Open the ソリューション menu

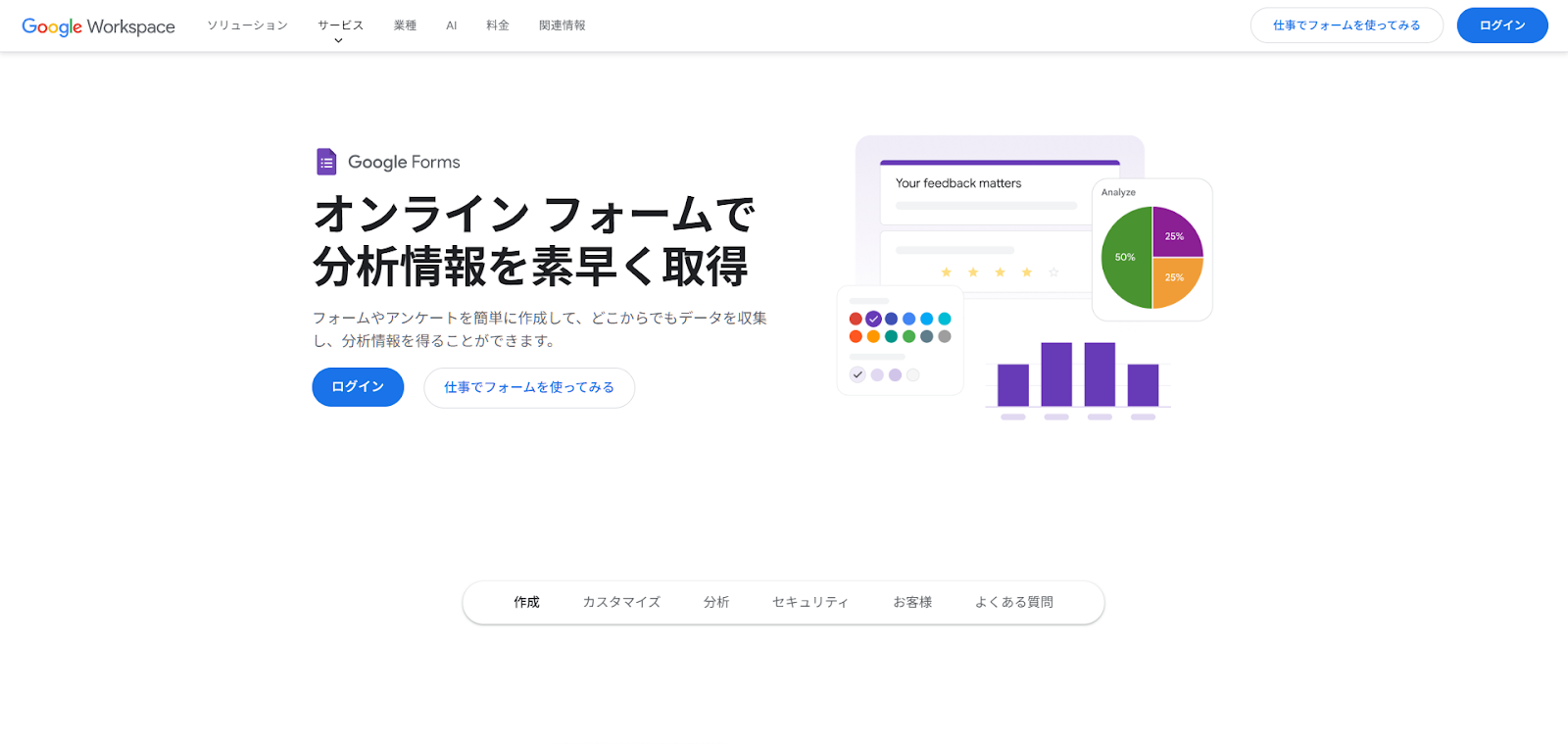point(247,25)
